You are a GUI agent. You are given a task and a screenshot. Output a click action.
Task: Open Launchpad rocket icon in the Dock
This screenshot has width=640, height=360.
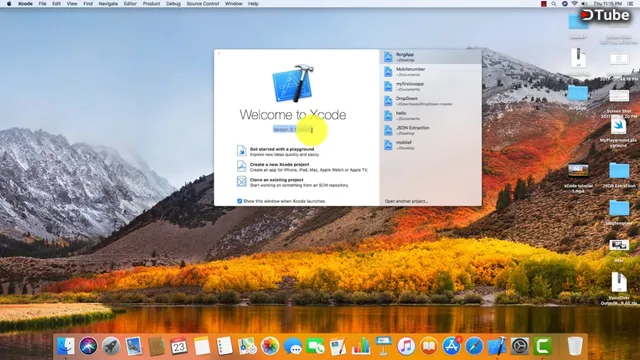coord(111,346)
